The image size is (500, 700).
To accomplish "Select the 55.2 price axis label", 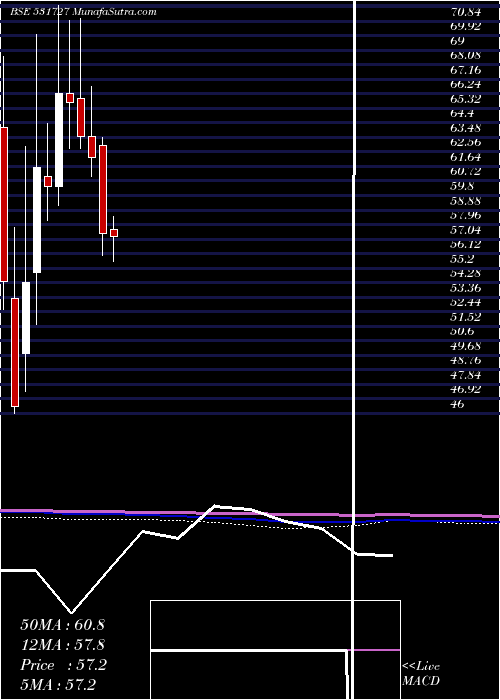I will click(462, 258).
